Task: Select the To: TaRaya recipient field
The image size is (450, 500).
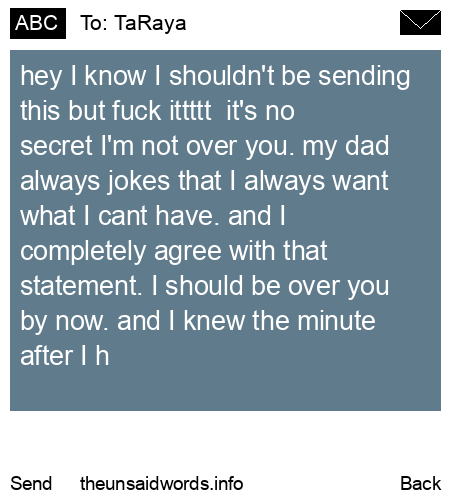Action: tap(133, 24)
